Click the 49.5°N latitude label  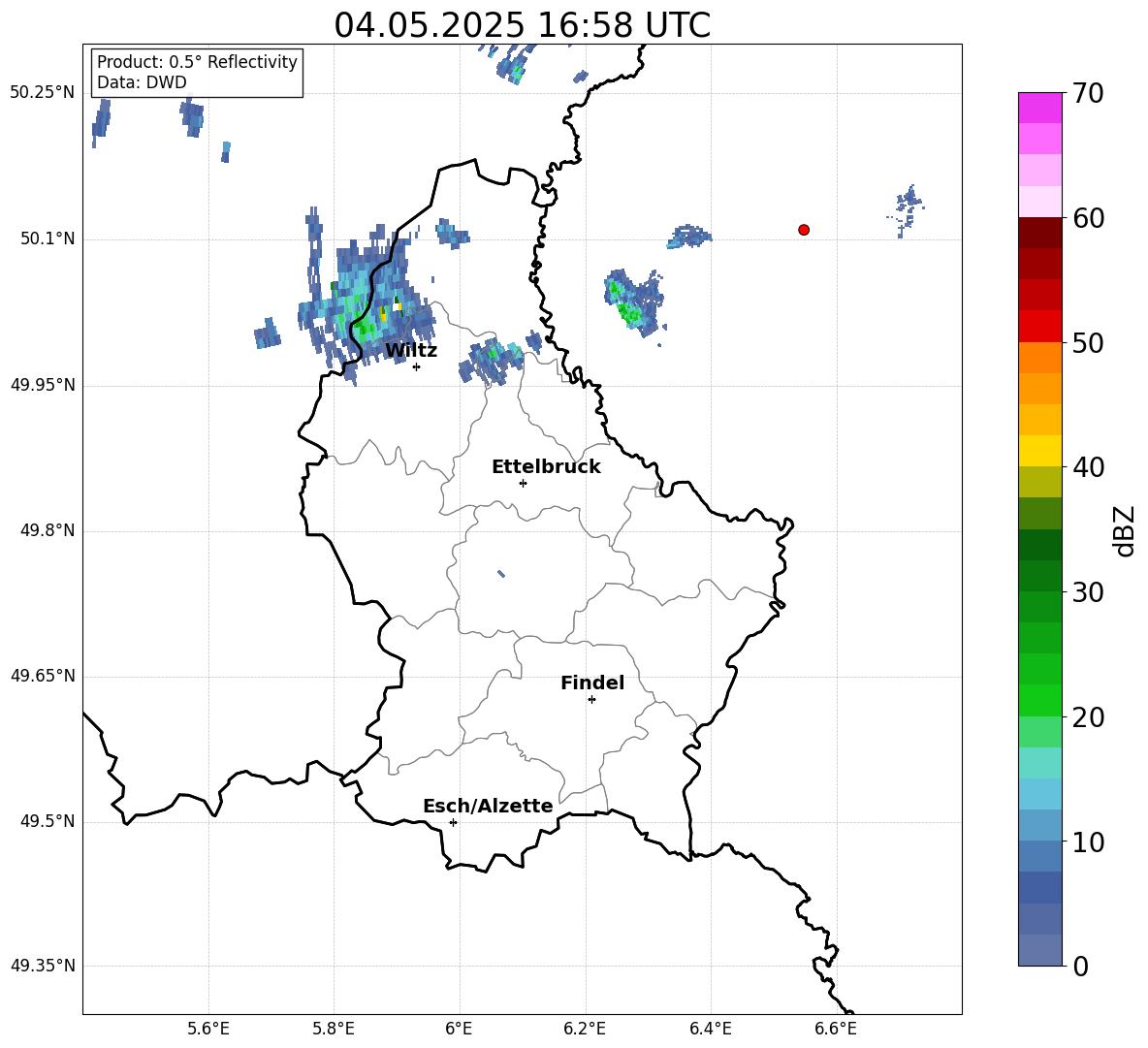pos(48,821)
